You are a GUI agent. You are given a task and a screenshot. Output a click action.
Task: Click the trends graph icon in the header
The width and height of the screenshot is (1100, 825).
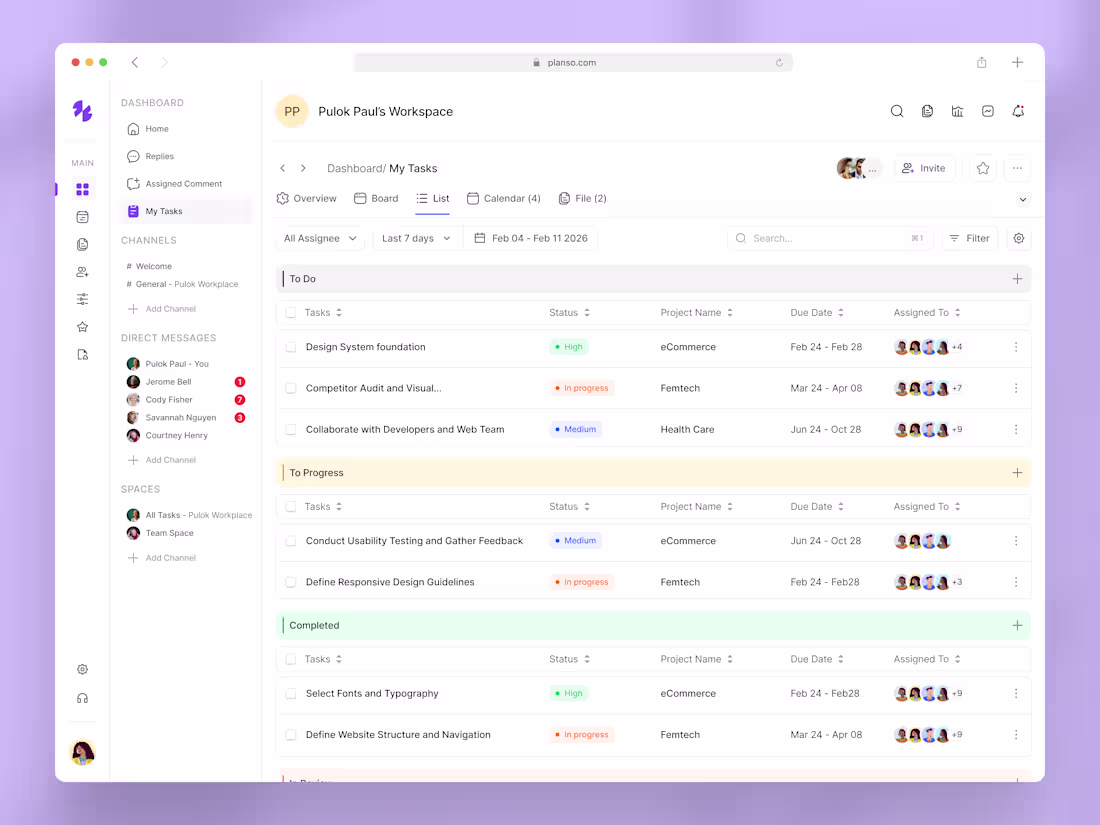tap(988, 111)
